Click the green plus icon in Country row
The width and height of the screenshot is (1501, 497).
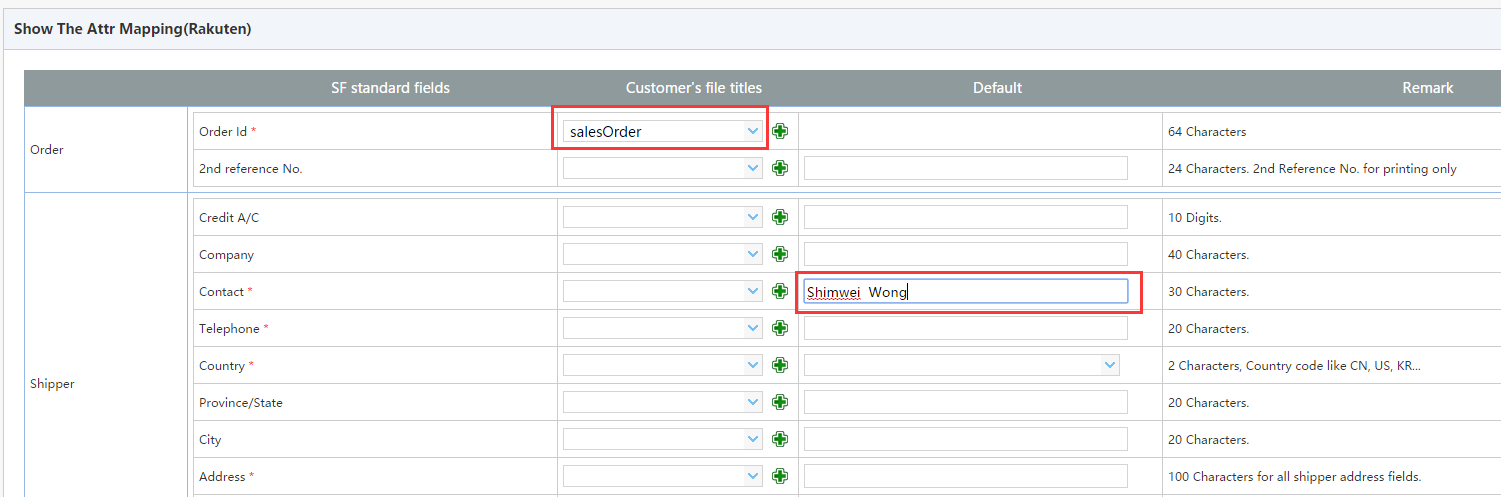(x=780, y=365)
